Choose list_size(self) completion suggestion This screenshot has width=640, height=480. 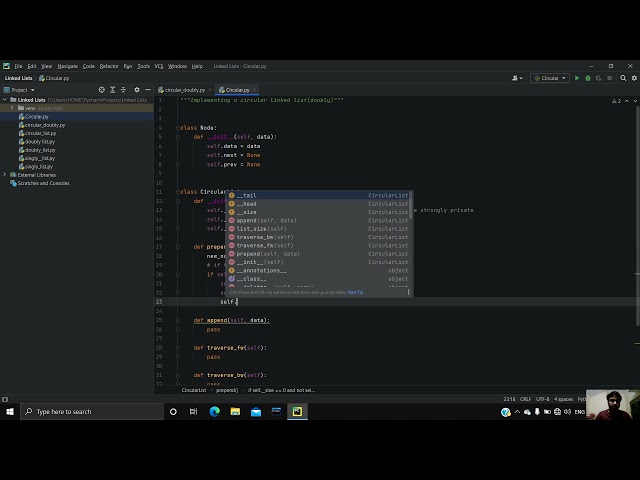tap(319, 229)
